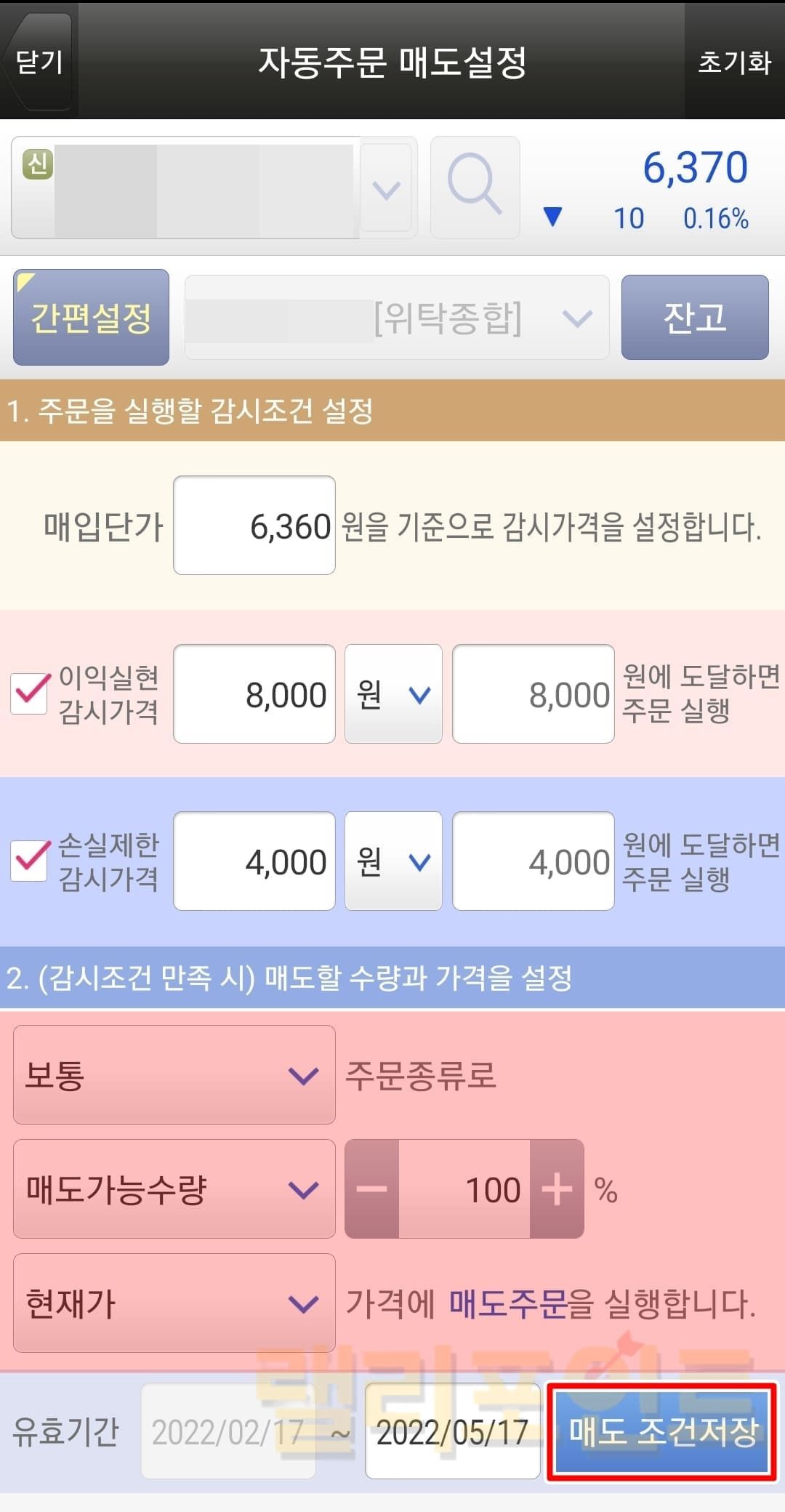Expand the stock name dropdown arrow
This screenshot has height=1512, width=785.
[x=386, y=189]
